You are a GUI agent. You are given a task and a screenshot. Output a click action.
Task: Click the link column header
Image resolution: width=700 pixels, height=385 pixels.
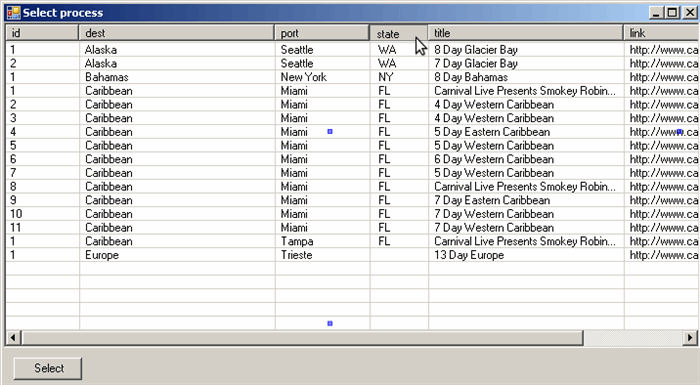click(662, 33)
